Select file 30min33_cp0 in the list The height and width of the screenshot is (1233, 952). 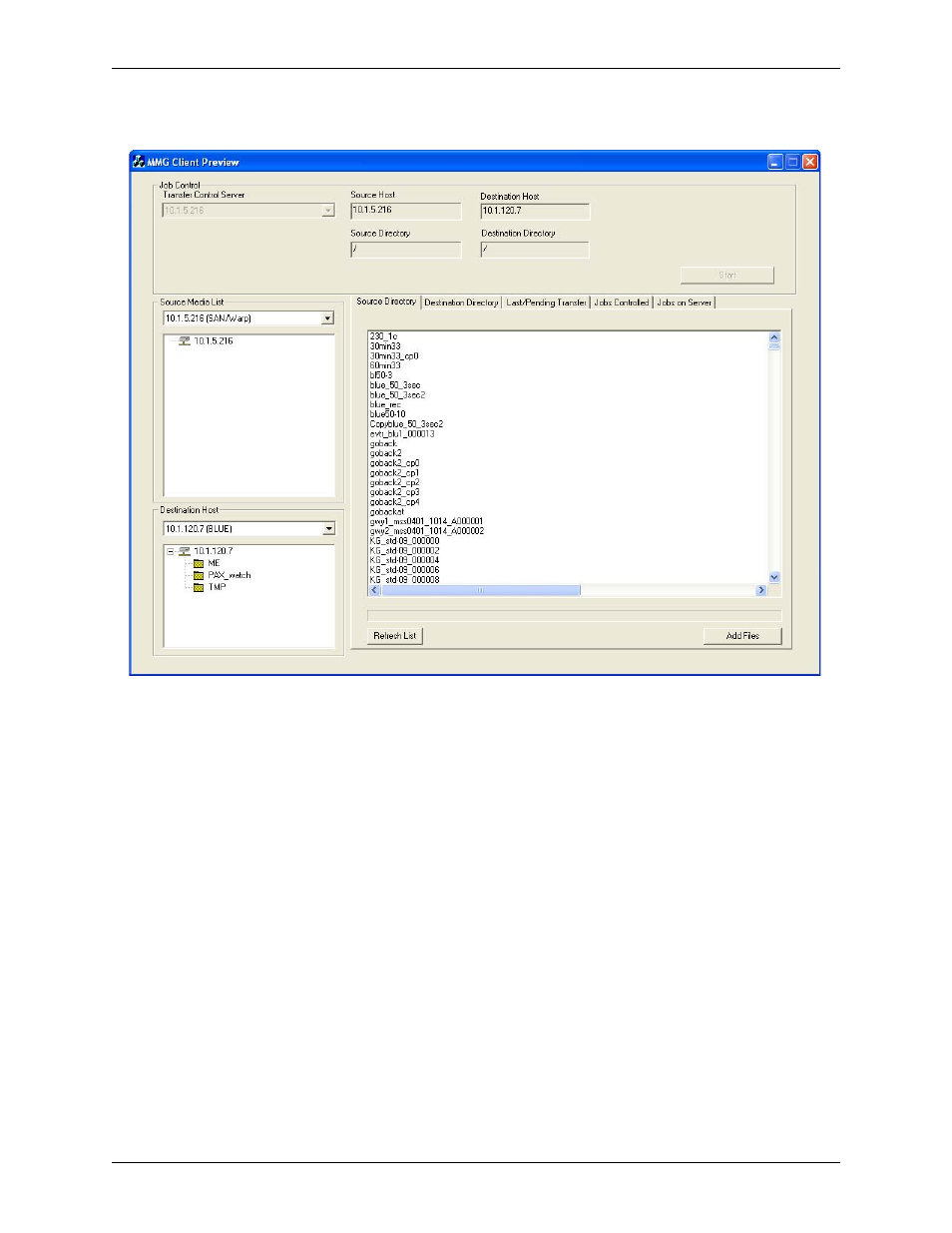tap(394, 356)
